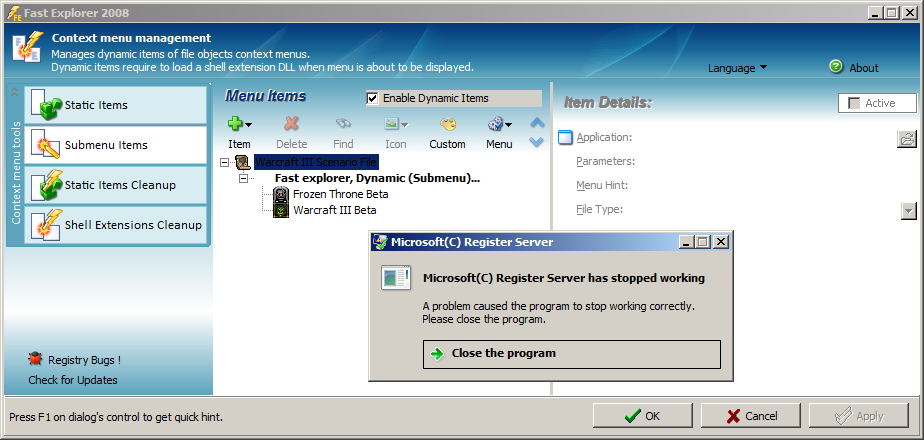Move item down with blue arrow
Viewport: 924px width, 440px height.
[536, 142]
